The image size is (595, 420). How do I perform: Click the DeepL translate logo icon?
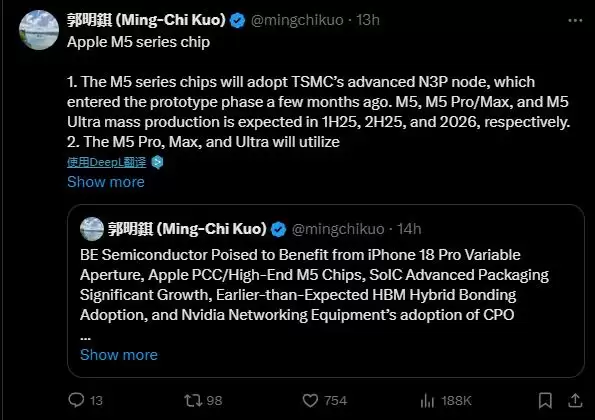(157, 162)
